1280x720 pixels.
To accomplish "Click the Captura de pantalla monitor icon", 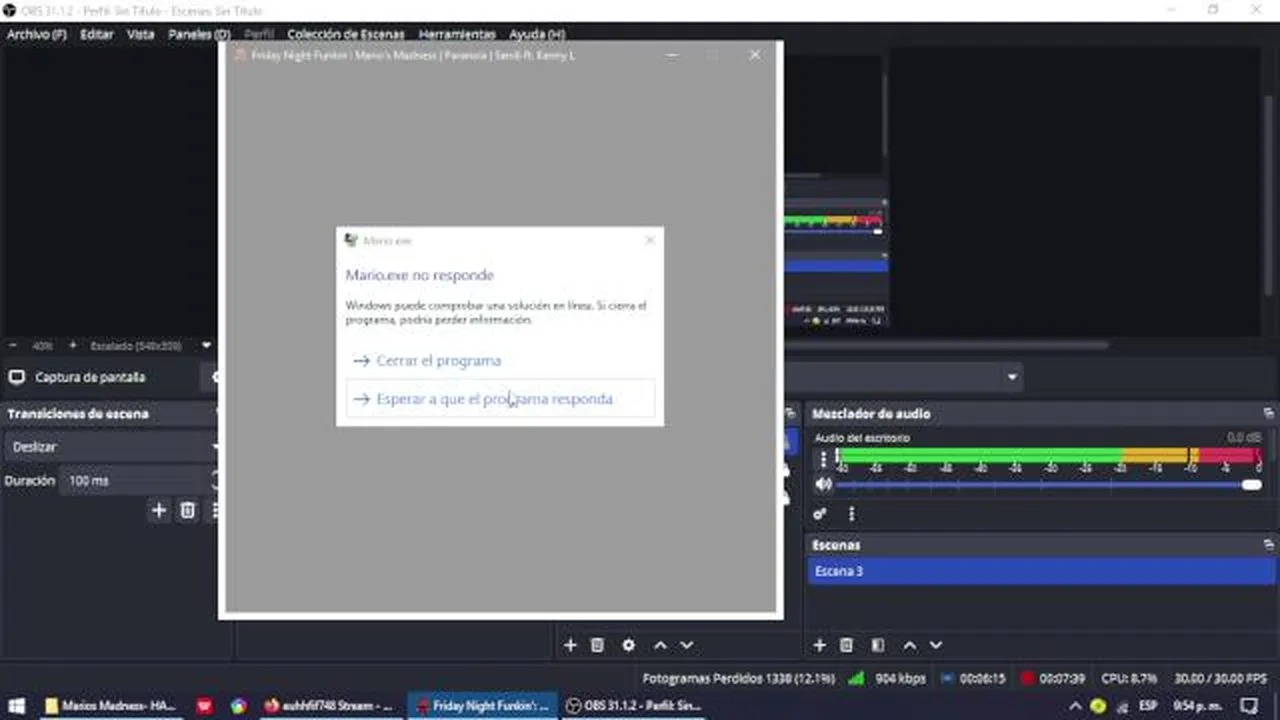I will pyautogui.click(x=16, y=377).
